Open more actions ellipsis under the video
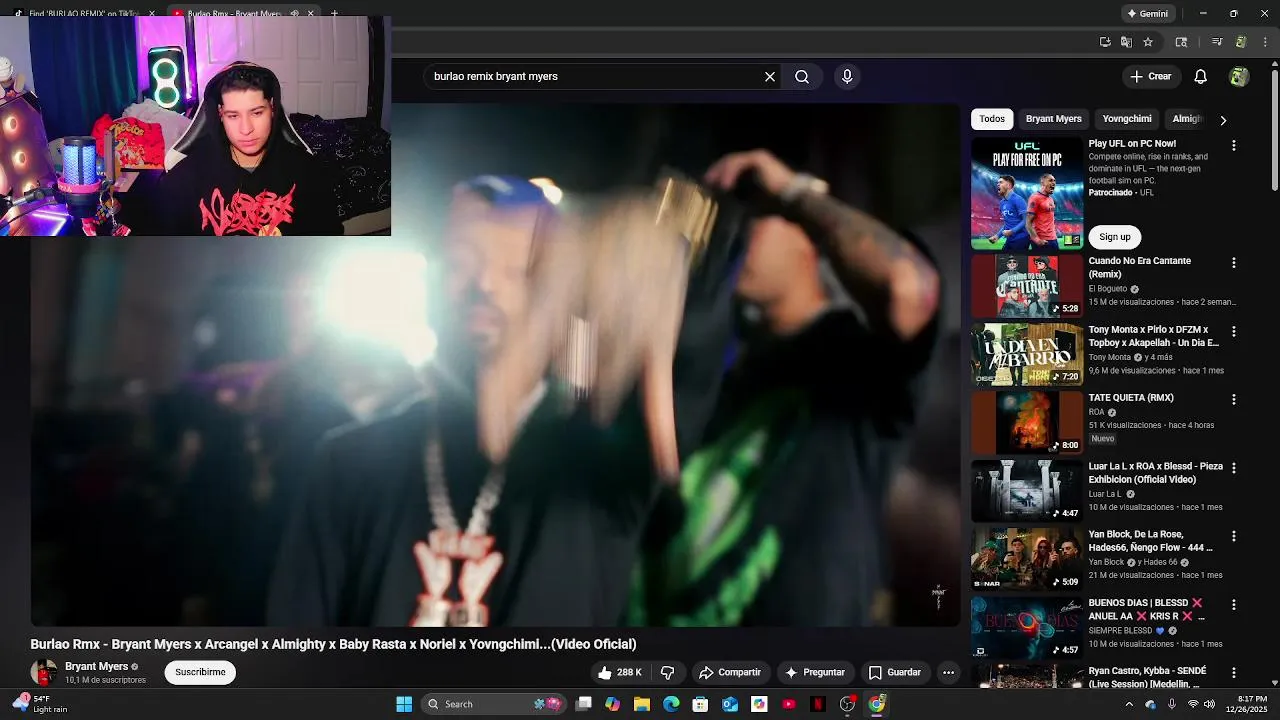The height and width of the screenshot is (720, 1280). point(948,672)
